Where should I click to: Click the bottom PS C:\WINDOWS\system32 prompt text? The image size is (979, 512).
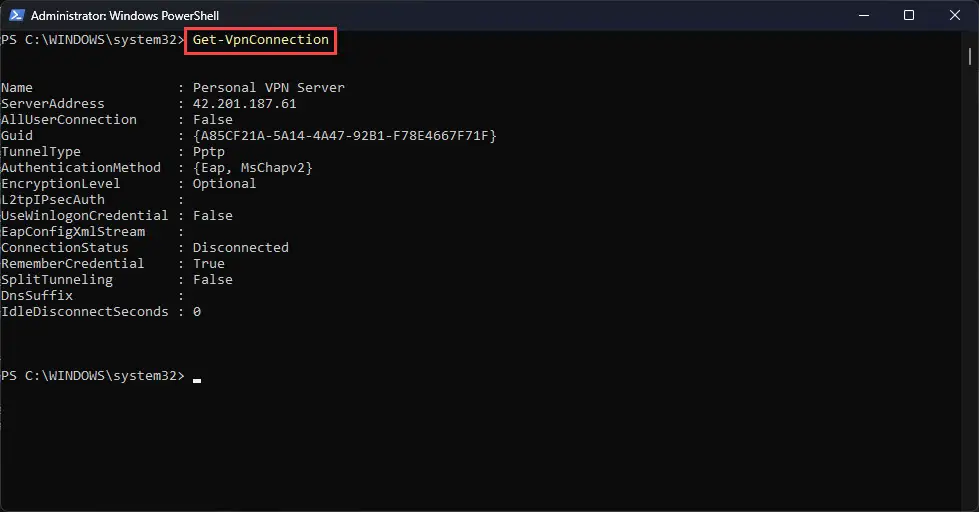tap(92, 376)
